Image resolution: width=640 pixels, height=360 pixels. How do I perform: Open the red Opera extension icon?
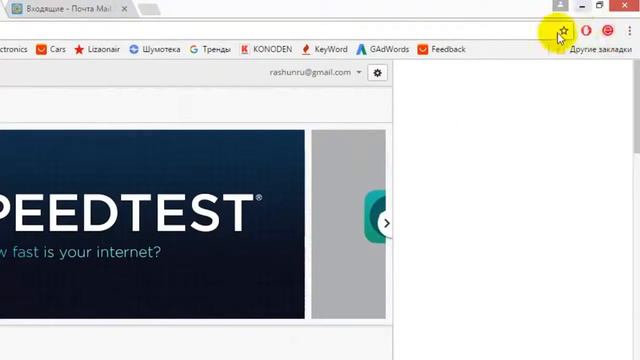[x=586, y=31]
